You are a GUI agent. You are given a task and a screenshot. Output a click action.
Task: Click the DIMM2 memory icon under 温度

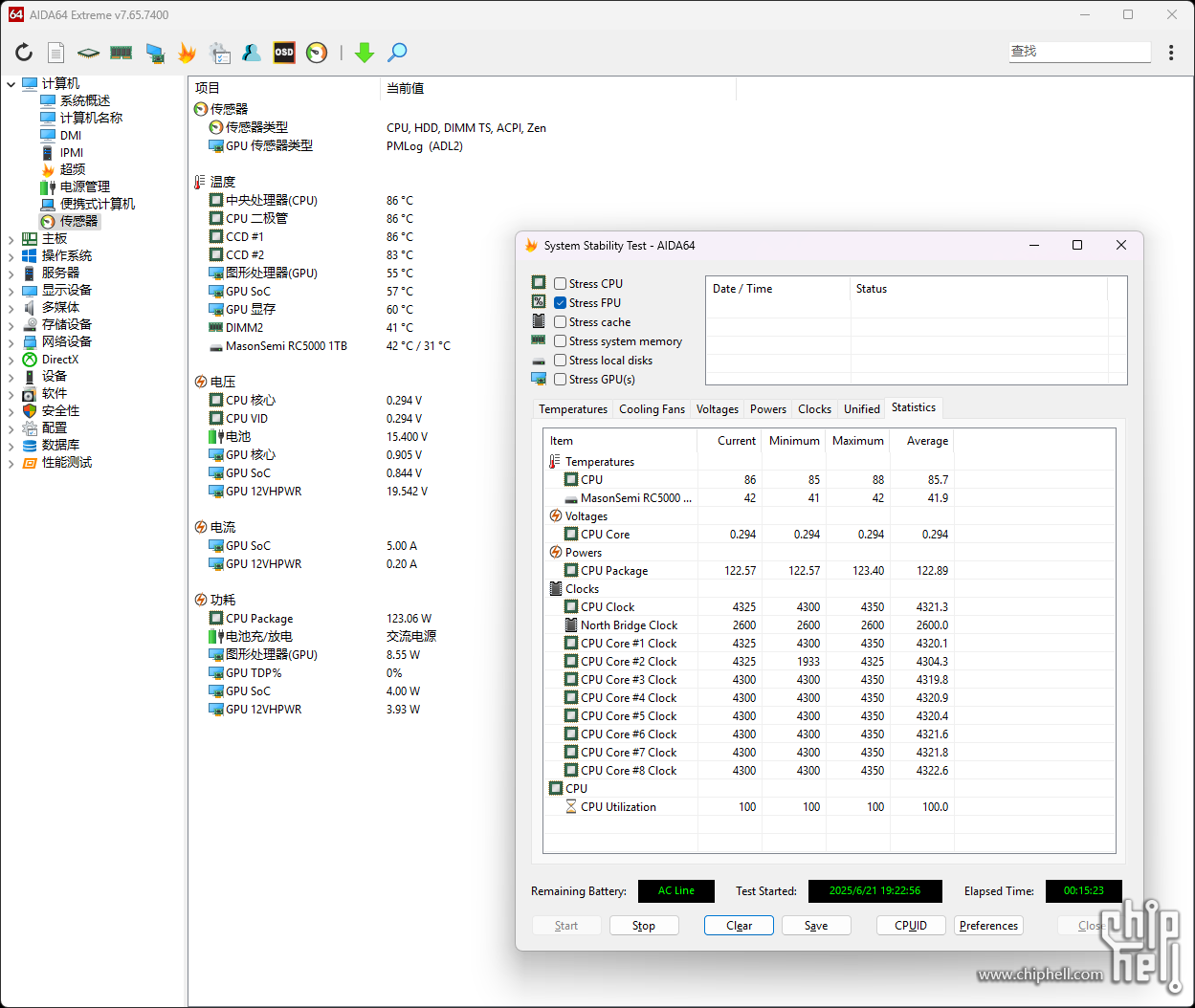(216, 327)
